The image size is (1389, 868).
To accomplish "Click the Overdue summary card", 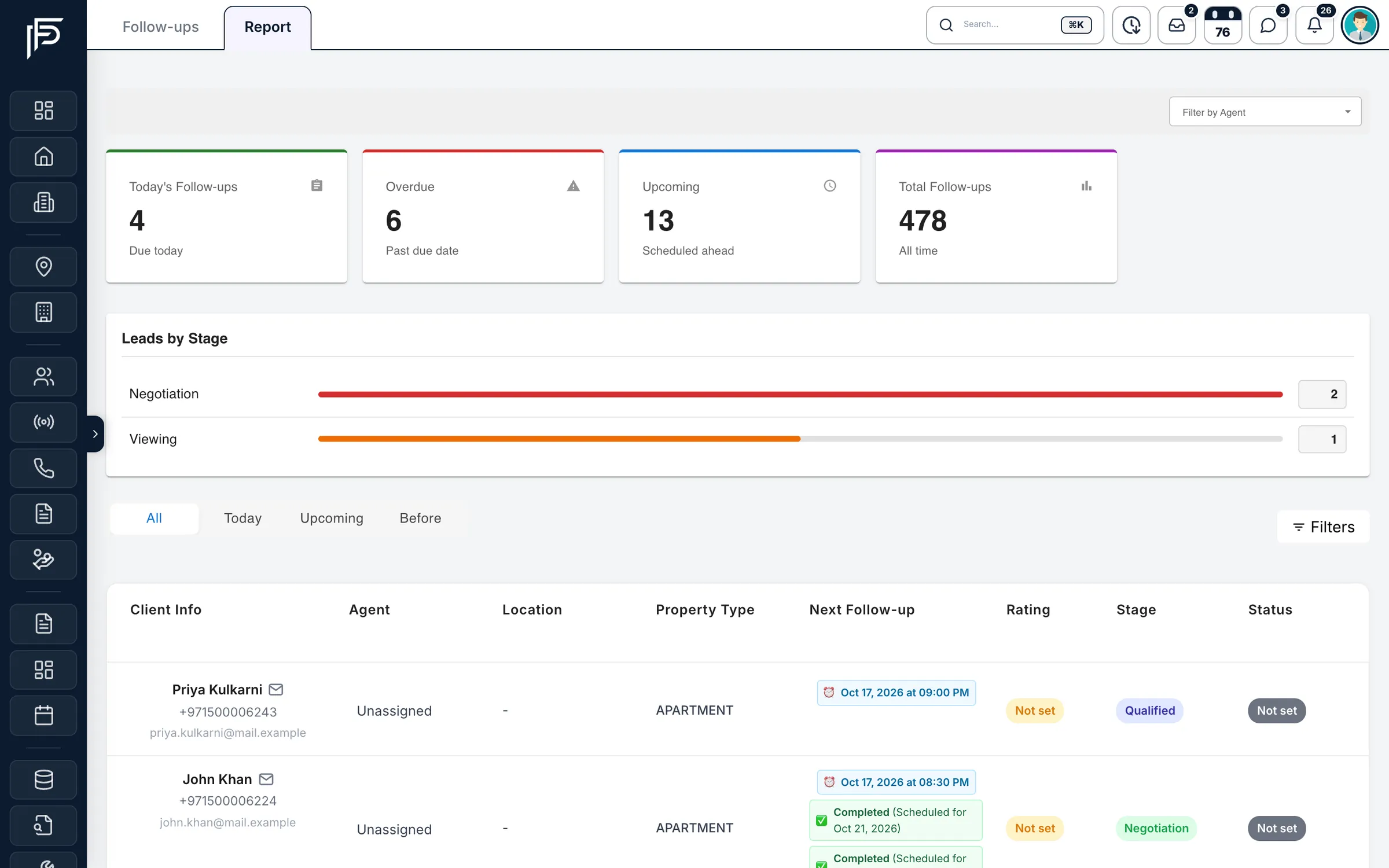I will [x=483, y=216].
